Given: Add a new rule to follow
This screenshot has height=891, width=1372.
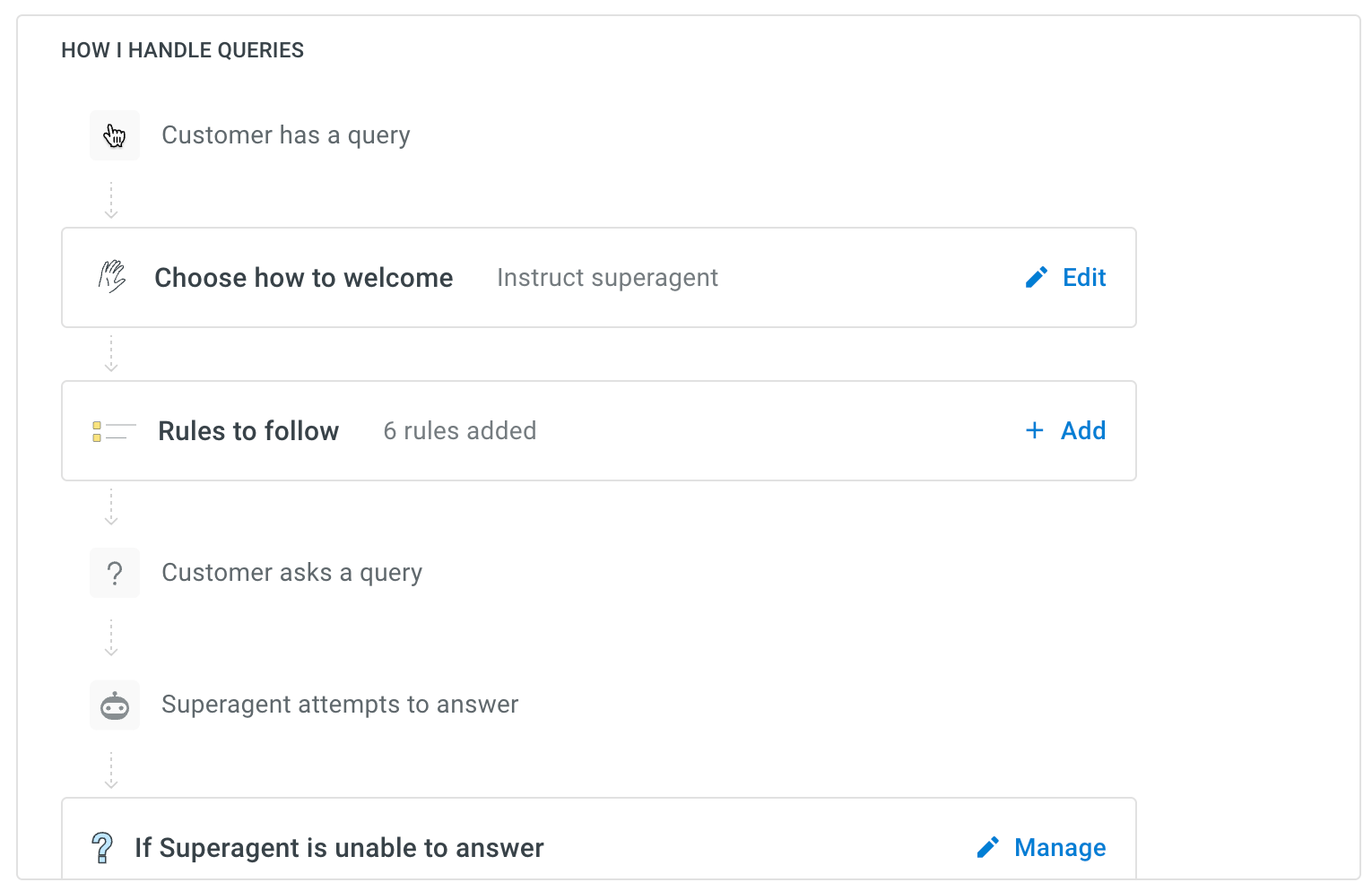Looking at the screenshot, I should [x=1065, y=430].
